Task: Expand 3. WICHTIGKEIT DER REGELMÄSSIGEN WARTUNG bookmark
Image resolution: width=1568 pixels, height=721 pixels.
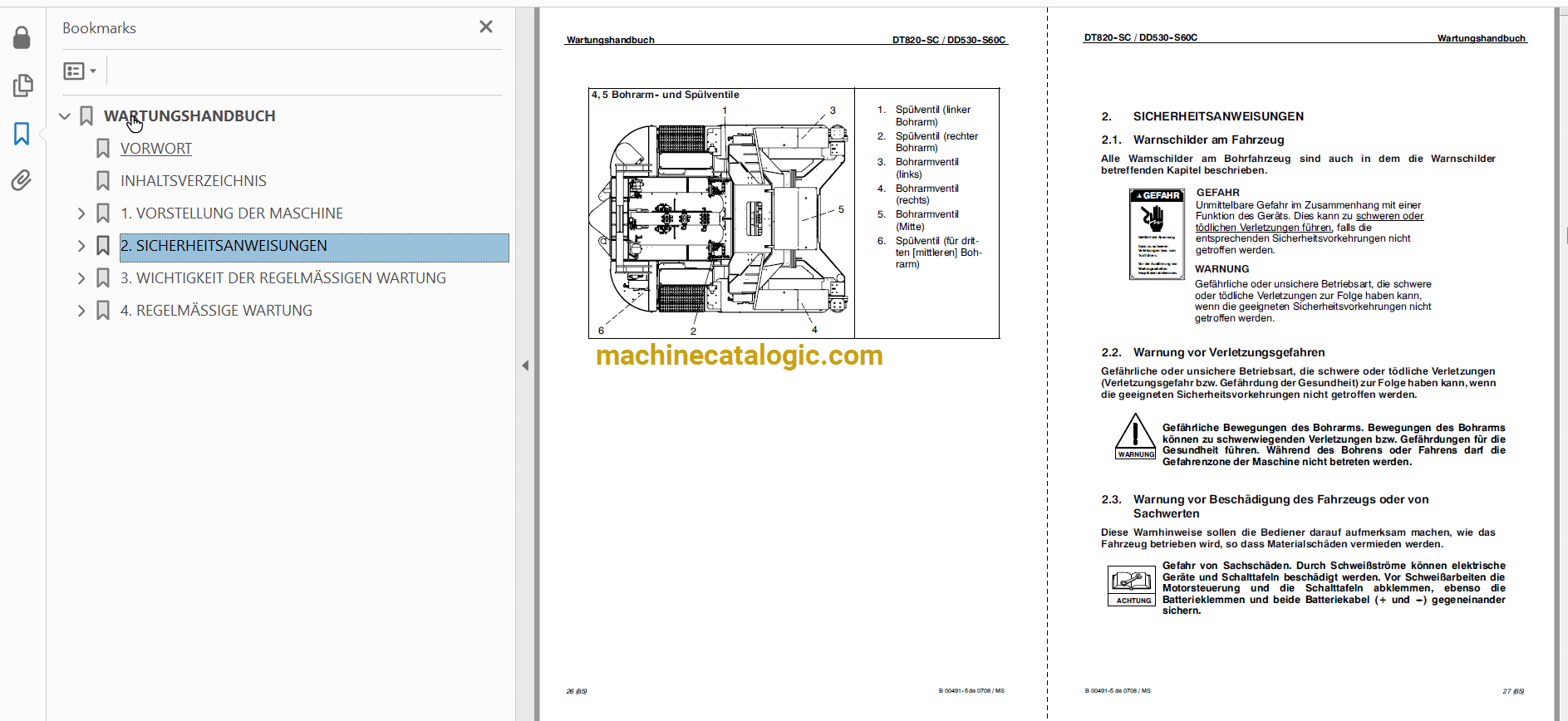Action: [81, 278]
